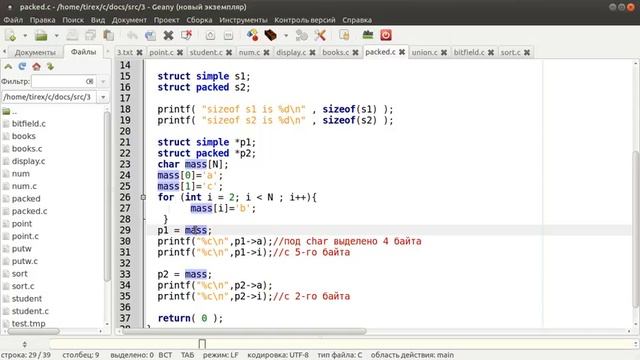Open the Документ menu
This screenshot has height=360, width=640.
[129, 20]
